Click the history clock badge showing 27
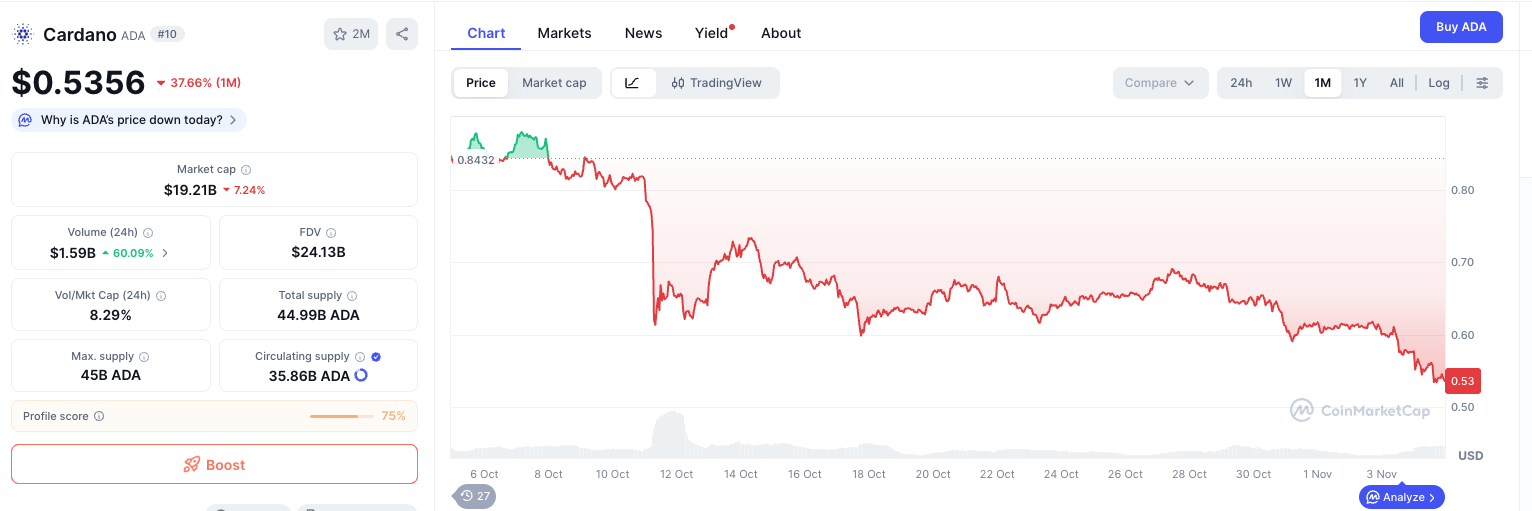The height and width of the screenshot is (511, 1532). tap(475, 496)
